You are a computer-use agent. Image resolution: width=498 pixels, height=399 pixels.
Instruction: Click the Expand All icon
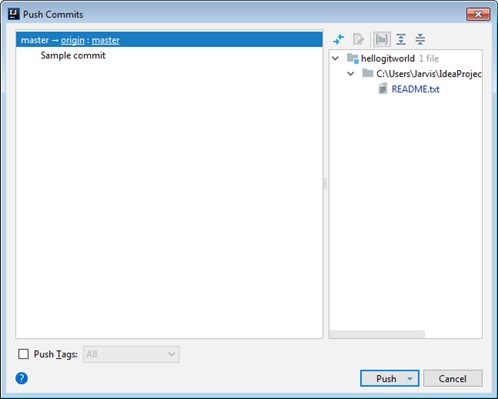pos(401,39)
